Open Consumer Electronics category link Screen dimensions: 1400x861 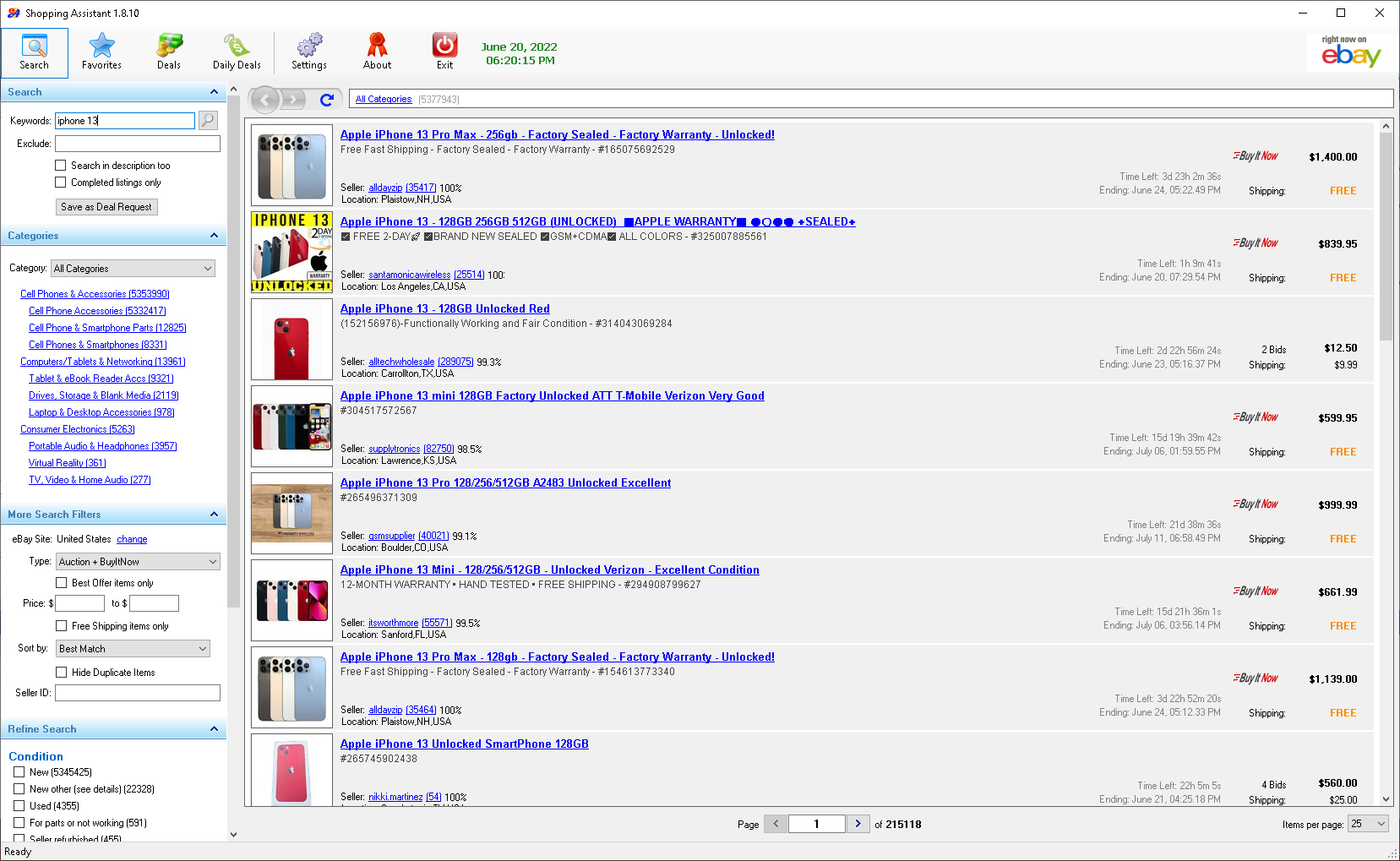pyautogui.click(x=78, y=429)
